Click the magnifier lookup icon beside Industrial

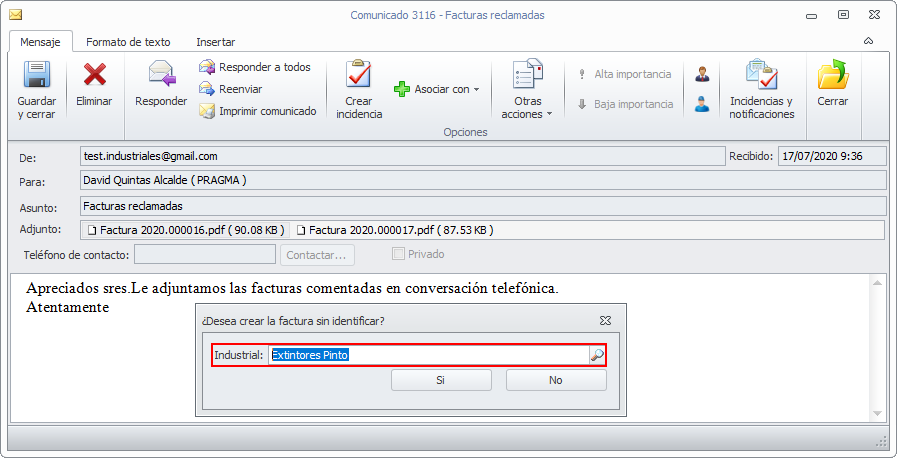[597, 355]
